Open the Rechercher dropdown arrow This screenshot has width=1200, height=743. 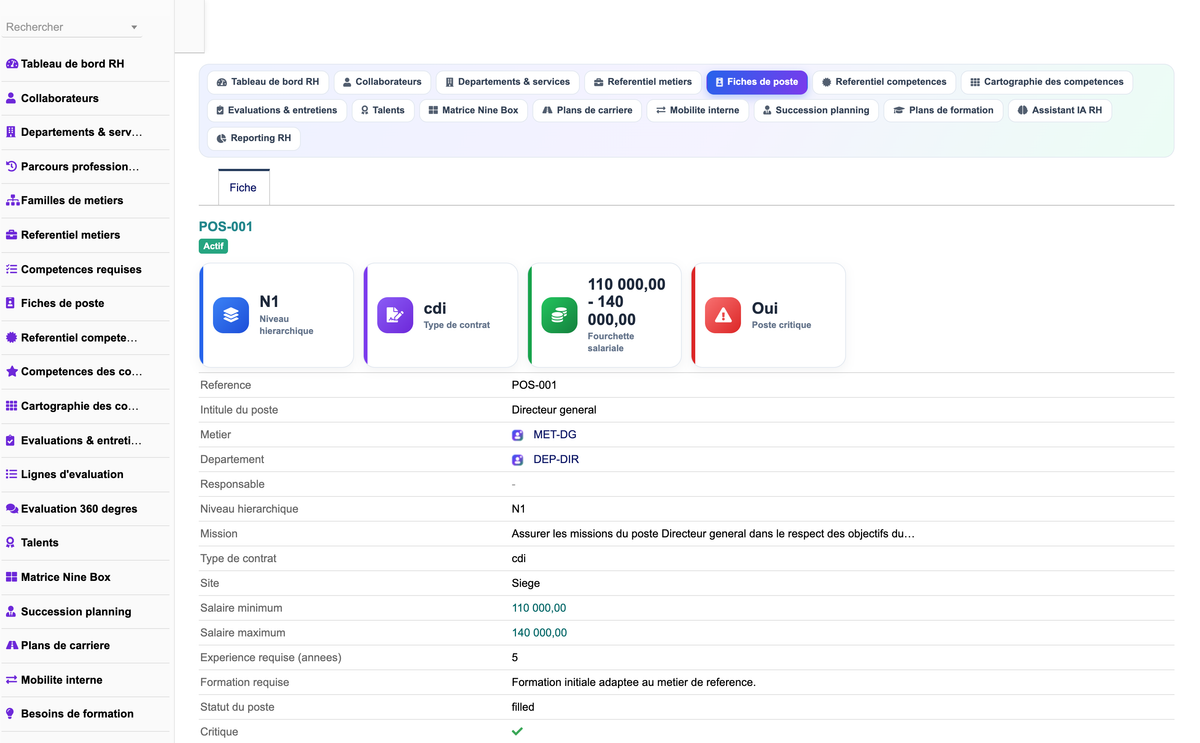134,27
